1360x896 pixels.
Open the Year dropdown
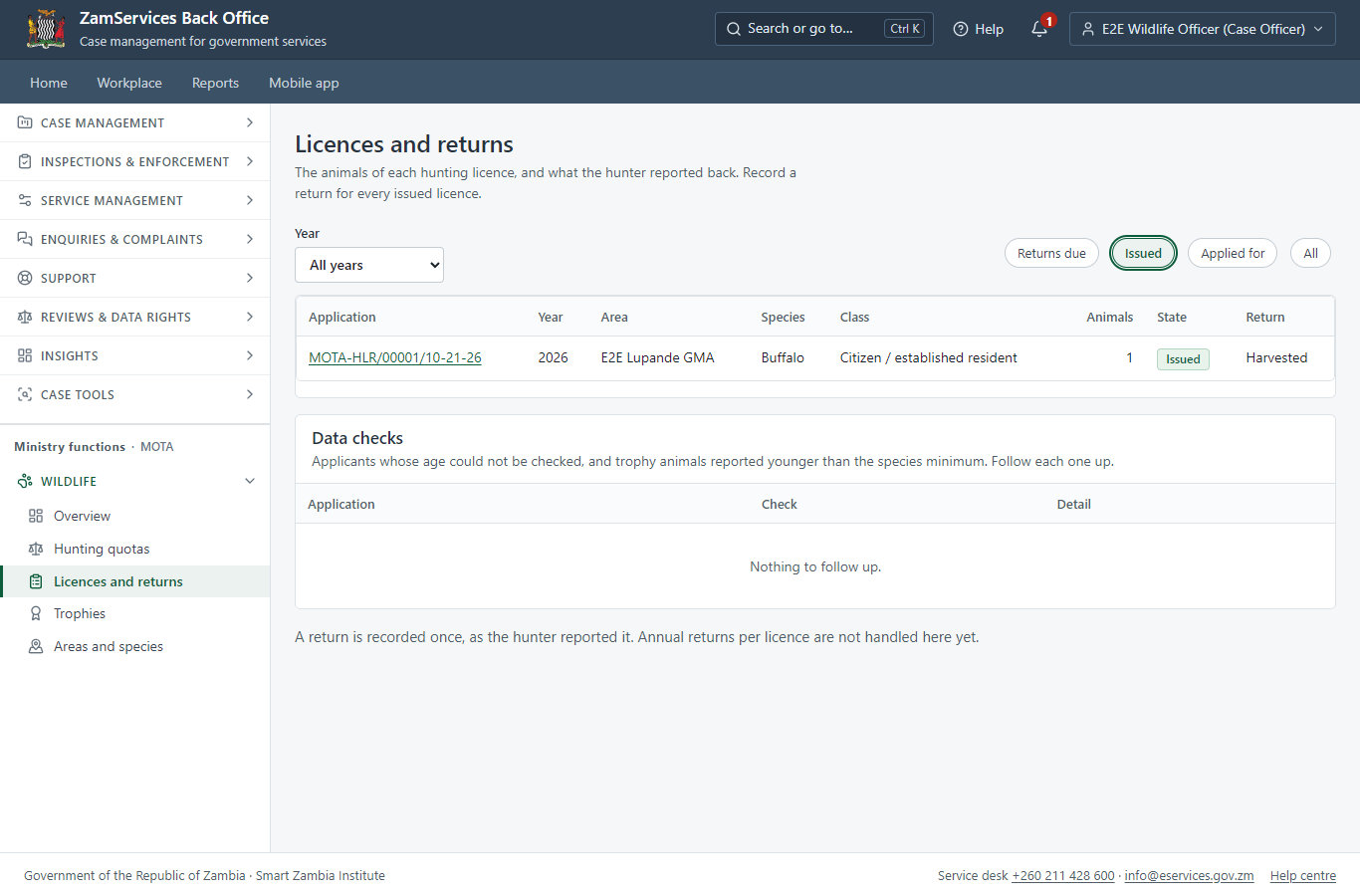click(x=369, y=265)
